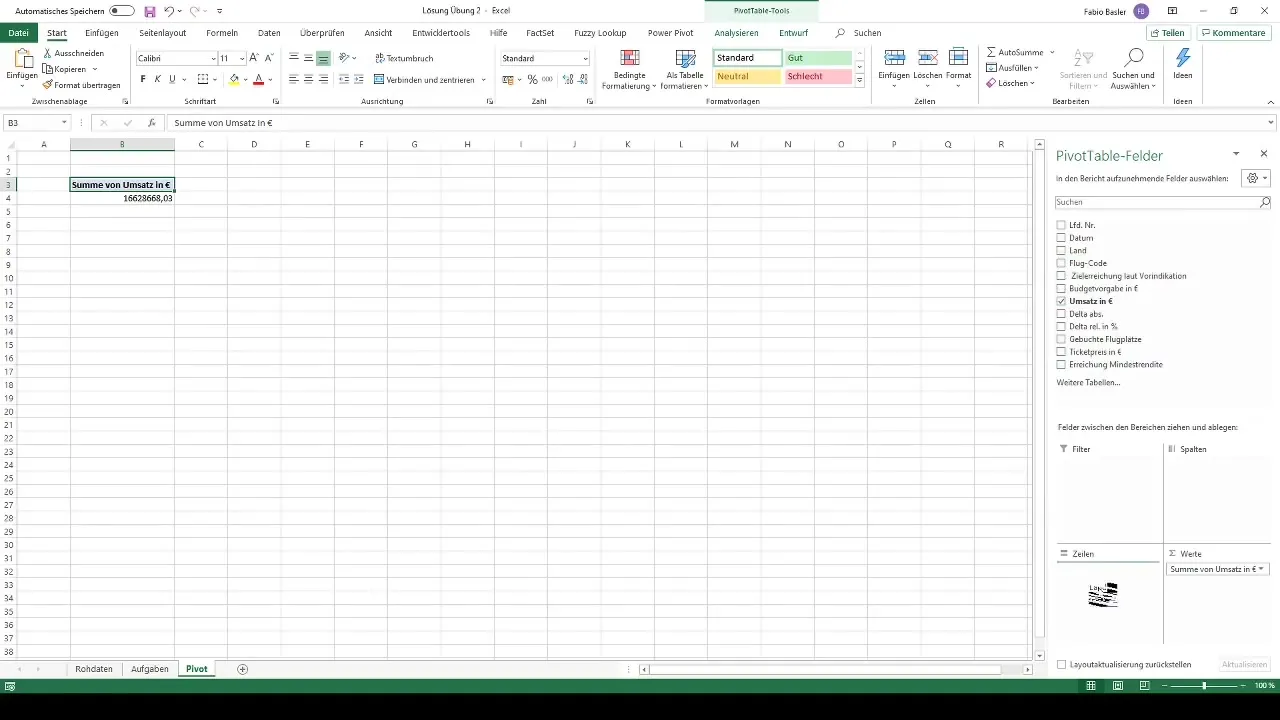Open the font size 11 dropdown
Image resolution: width=1280 pixels, height=720 pixels.
pos(241,59)
